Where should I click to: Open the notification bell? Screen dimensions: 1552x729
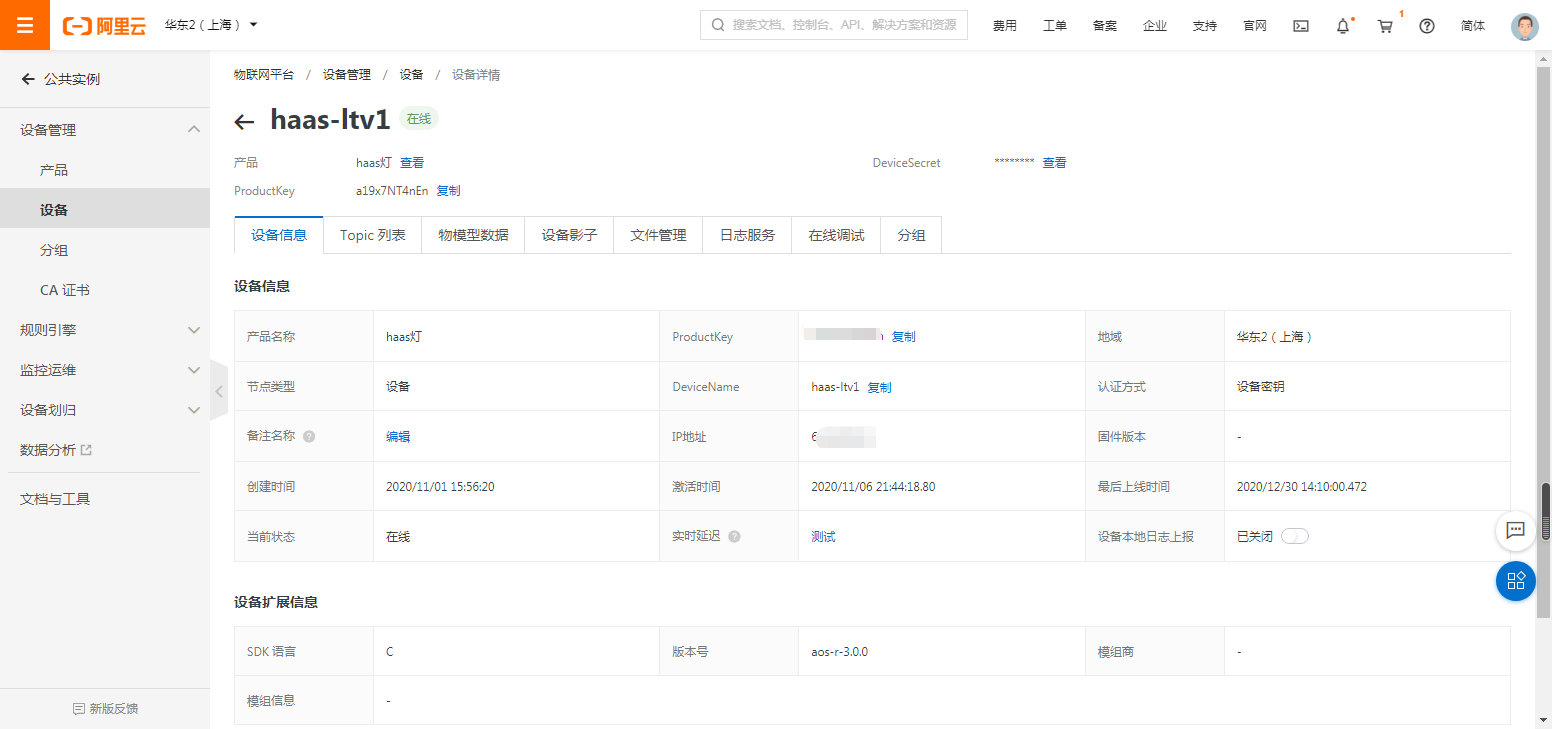point(1343,26)
